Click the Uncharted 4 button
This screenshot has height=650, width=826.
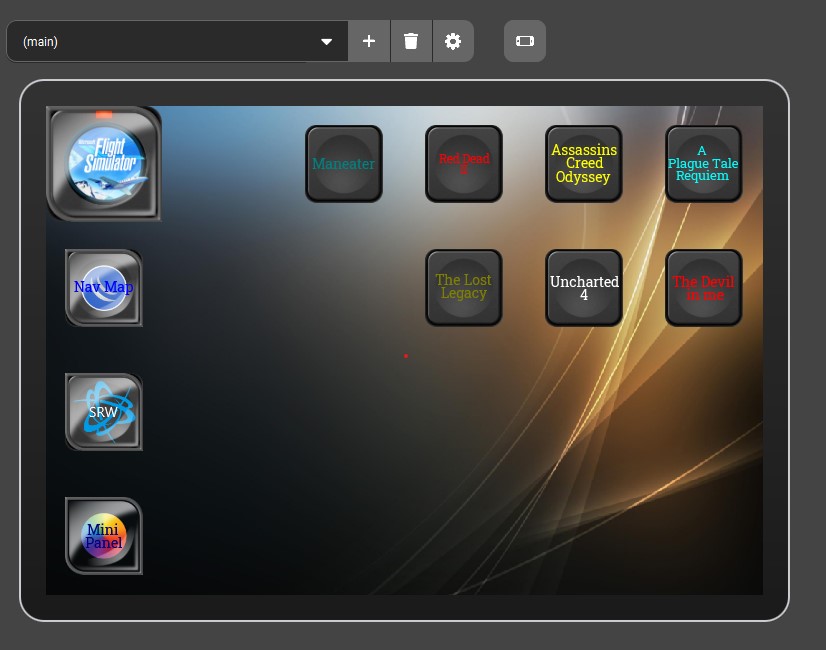point(584,288)
